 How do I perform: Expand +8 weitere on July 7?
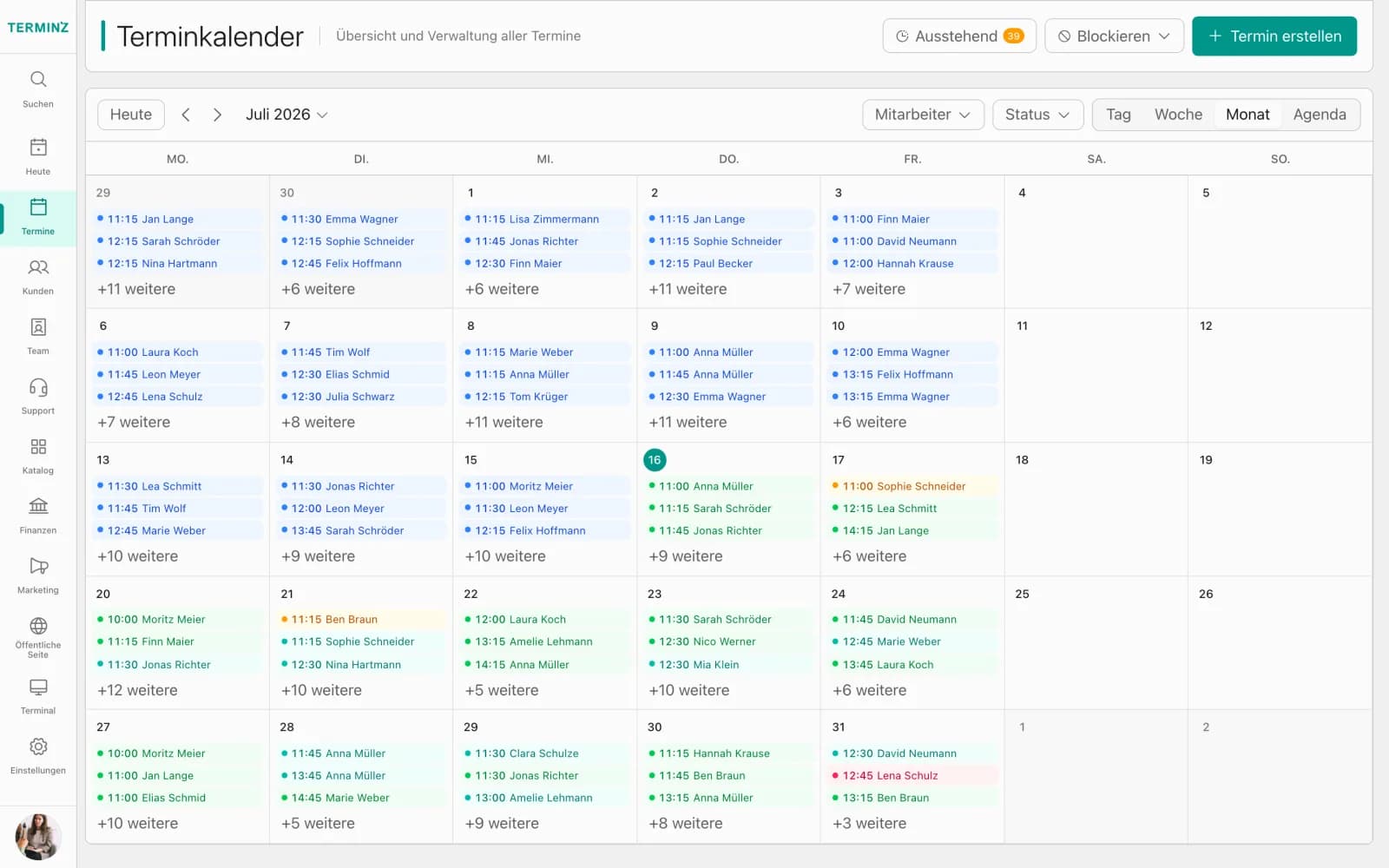pos(318,423)
